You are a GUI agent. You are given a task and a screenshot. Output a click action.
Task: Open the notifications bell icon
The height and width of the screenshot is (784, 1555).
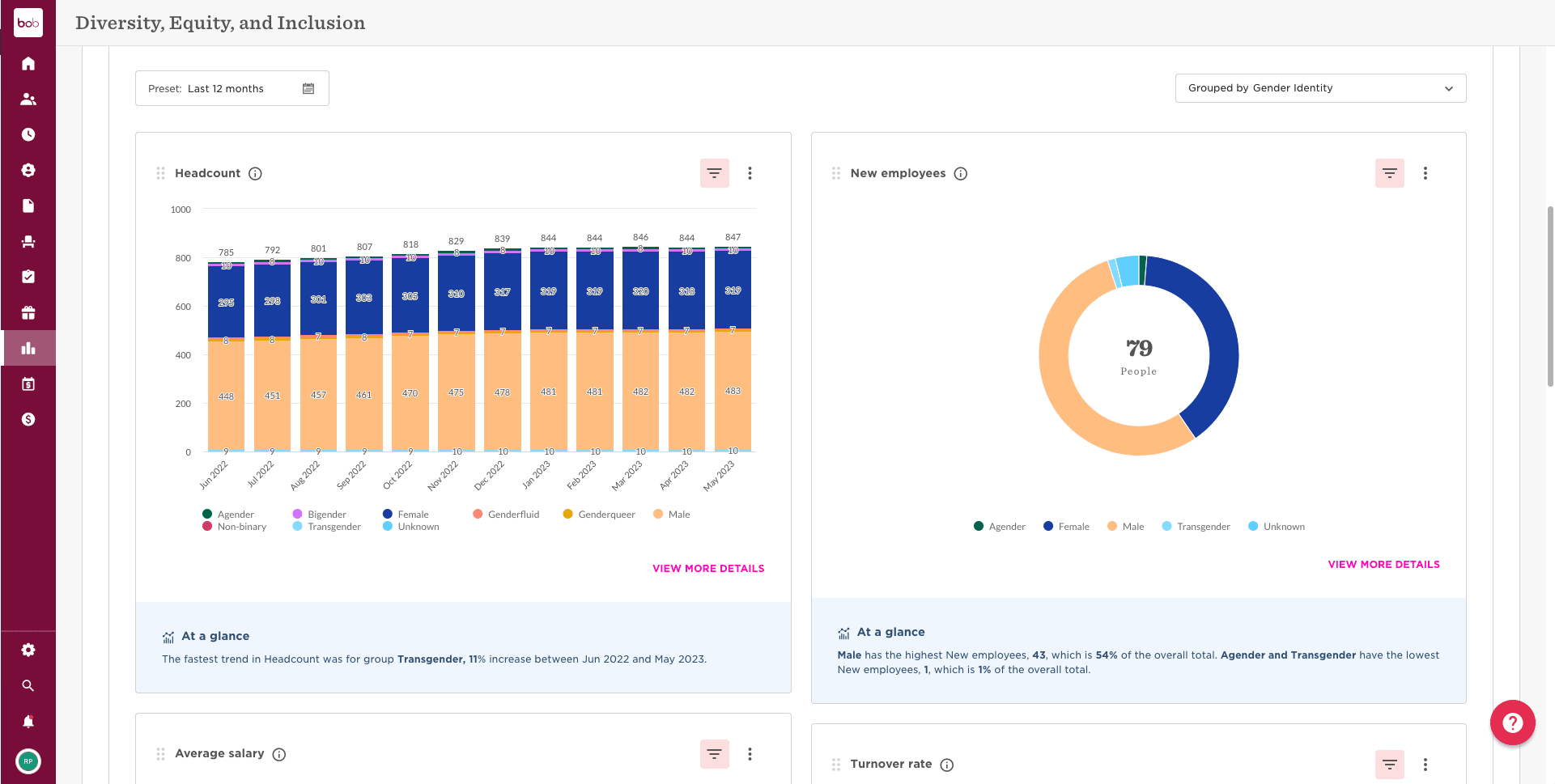(28, 721)
